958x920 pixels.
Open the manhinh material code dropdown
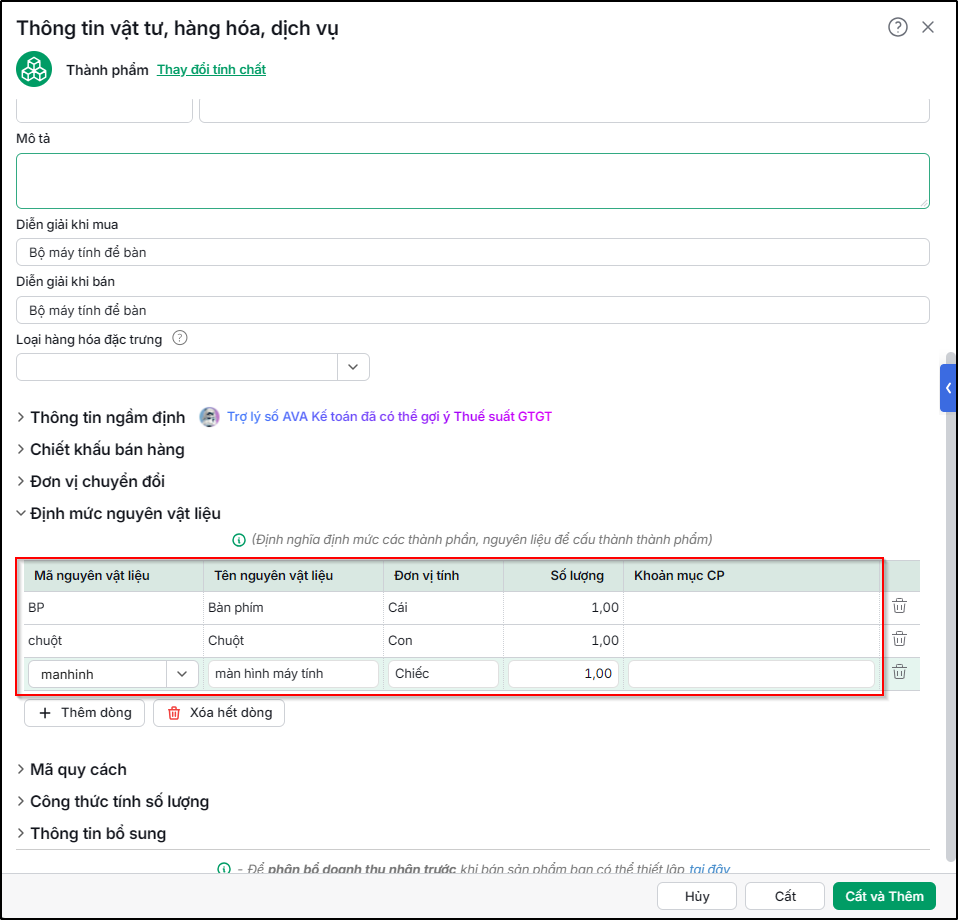182,674
